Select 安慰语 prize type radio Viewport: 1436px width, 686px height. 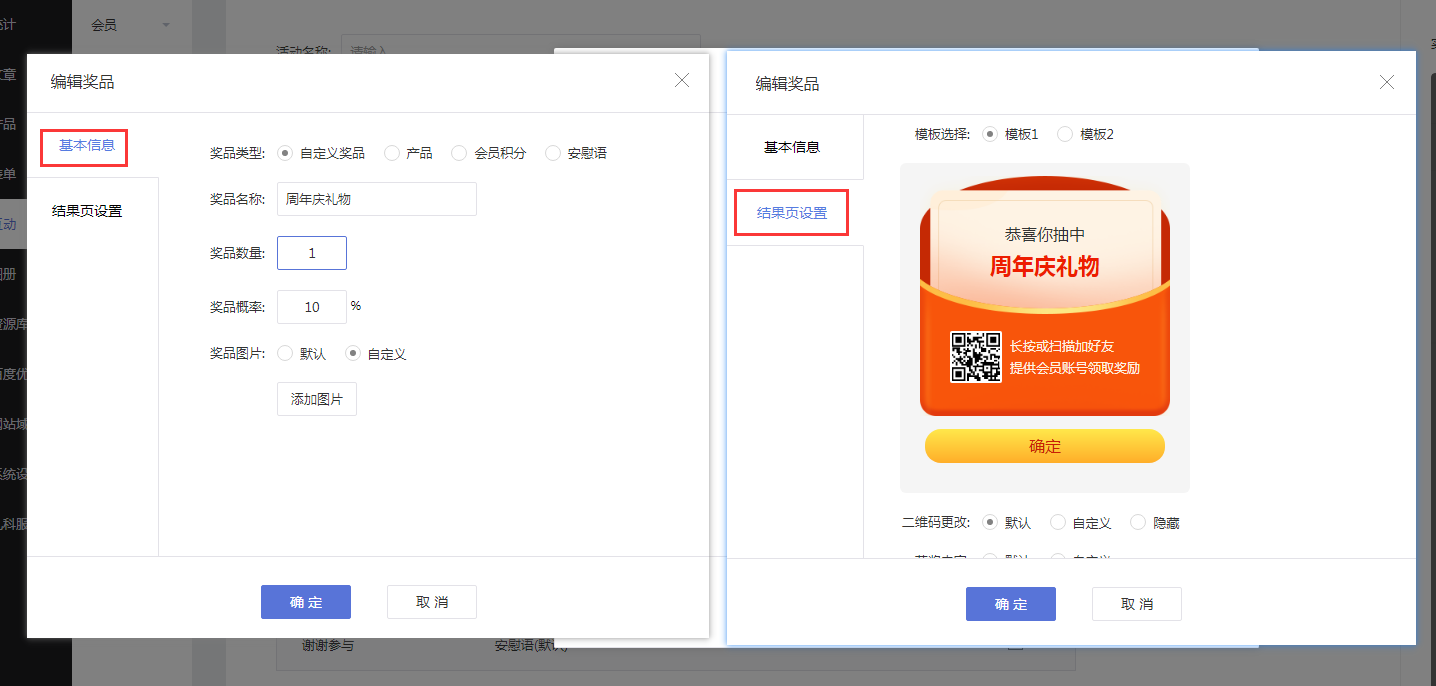(x=553, y=153)
